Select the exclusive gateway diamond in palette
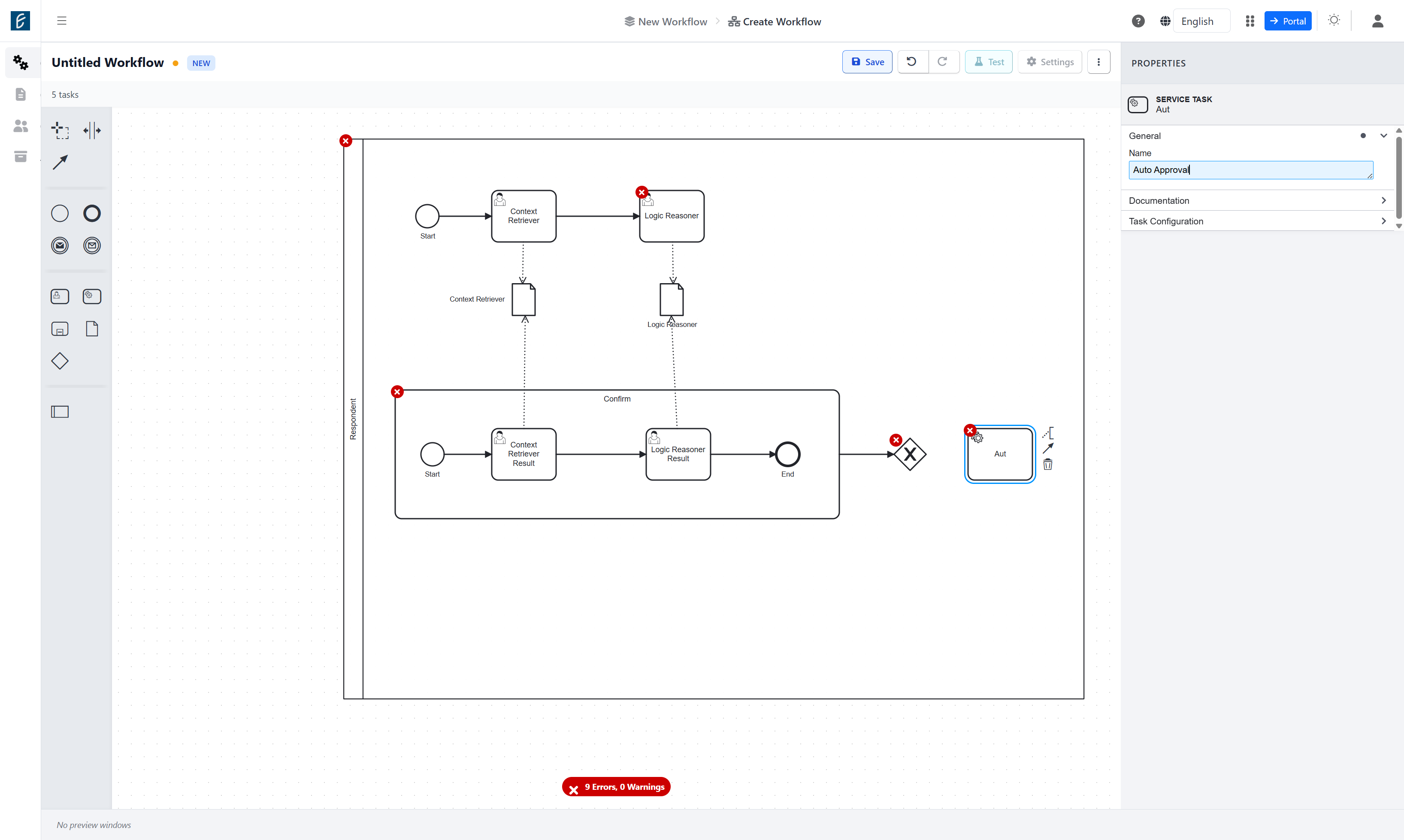Viewport: 1404px width, 840px height. point(60,360)
